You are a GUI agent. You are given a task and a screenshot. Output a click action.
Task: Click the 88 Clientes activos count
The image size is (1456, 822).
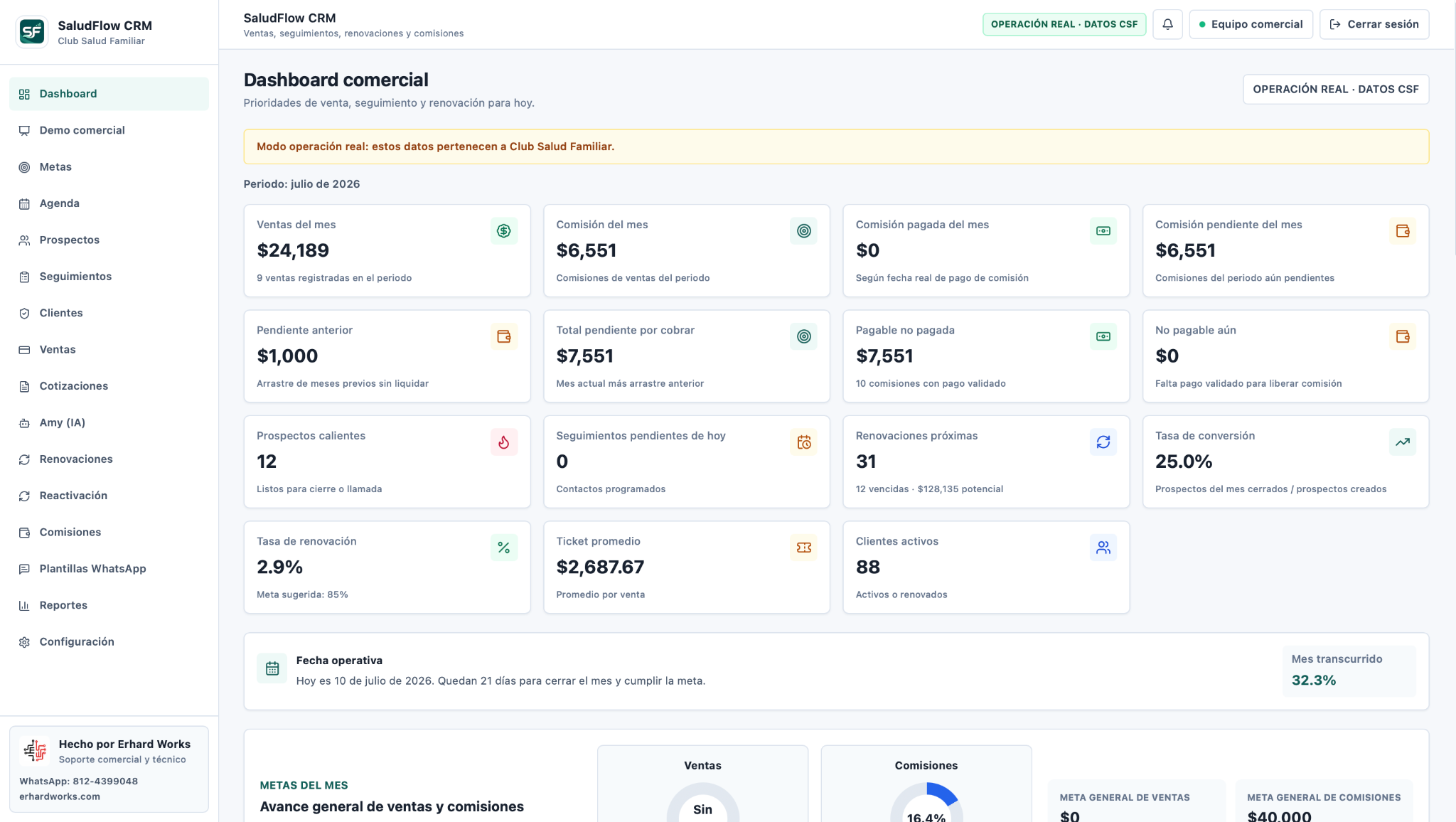(x=868, y=567)
